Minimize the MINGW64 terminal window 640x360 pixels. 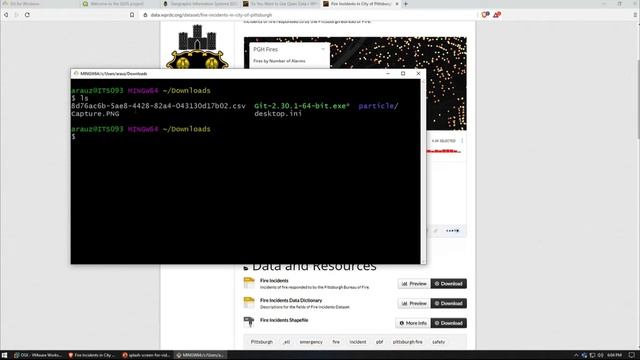(388, 73)
